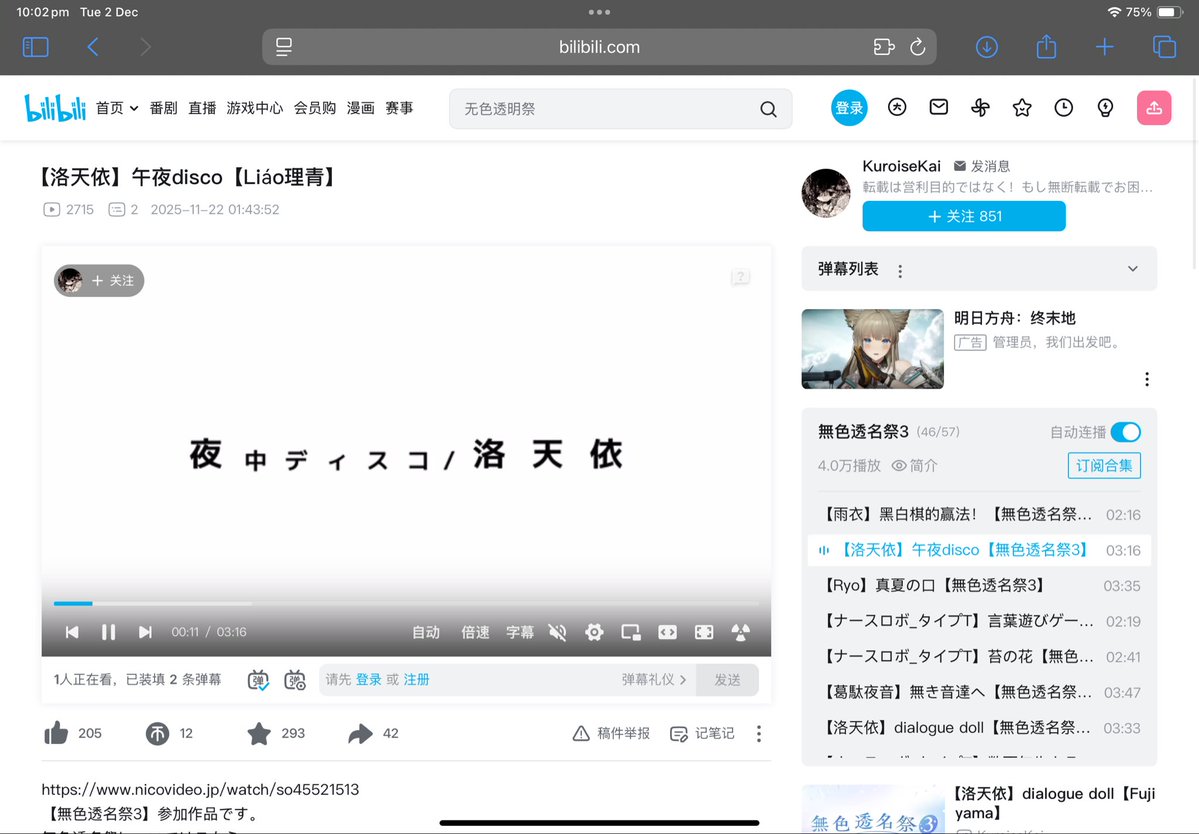Open favorites via star icon
This screenshot has height=834, width=1199.
(x=1021, y=107)
